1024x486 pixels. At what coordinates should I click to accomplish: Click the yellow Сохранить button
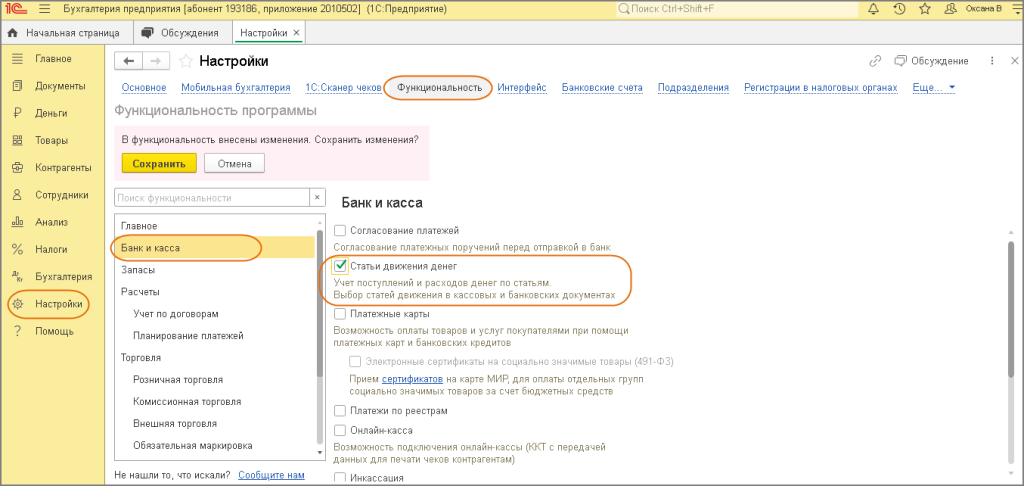(159, 163)
